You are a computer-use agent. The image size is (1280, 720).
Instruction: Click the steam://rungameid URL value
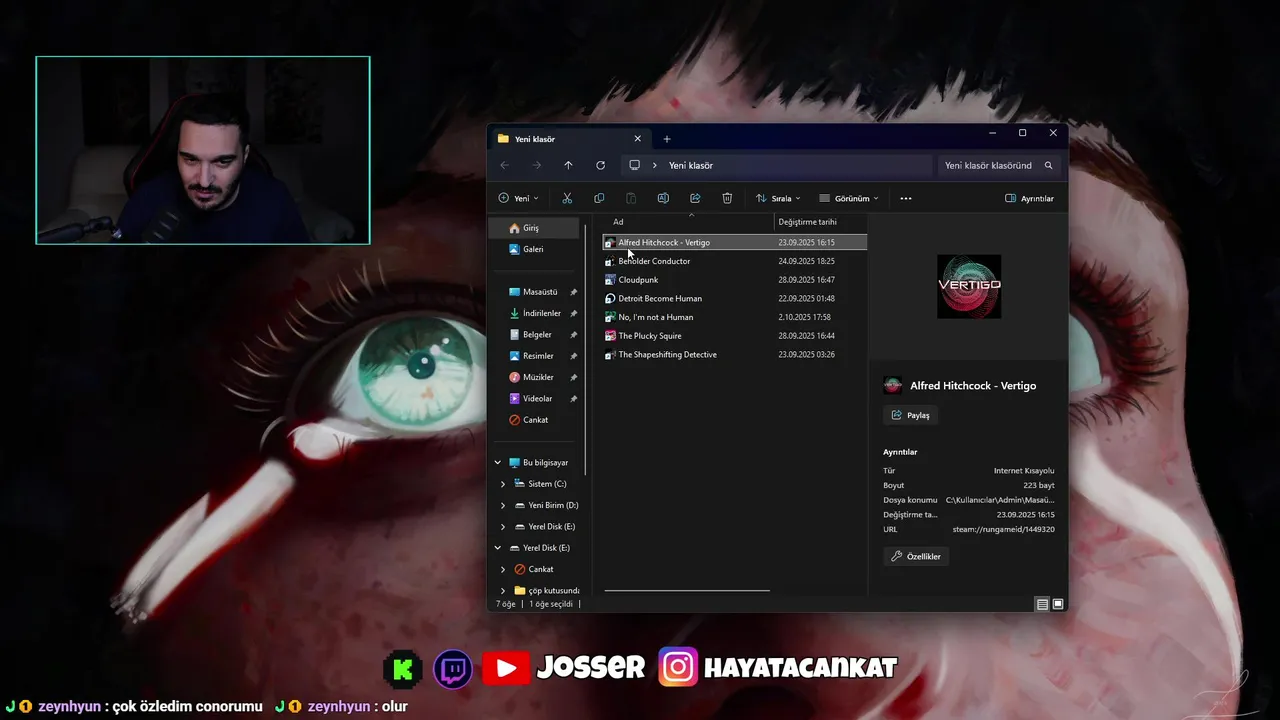[x=1003, y=529]
